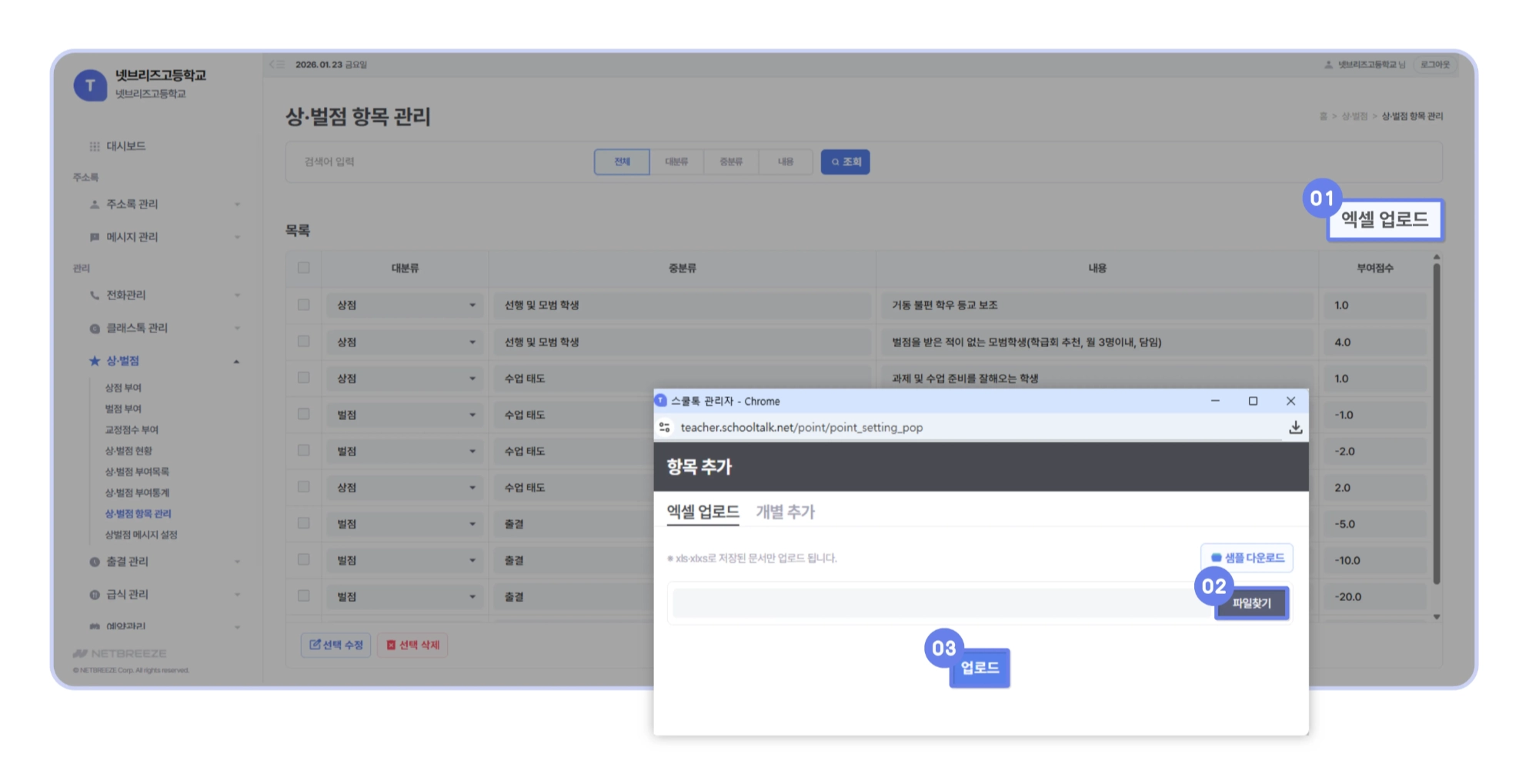Click the dashboard grid icon in sidebar
The width and height of the screenshot is (1539, 784).
tap(95, 146)
